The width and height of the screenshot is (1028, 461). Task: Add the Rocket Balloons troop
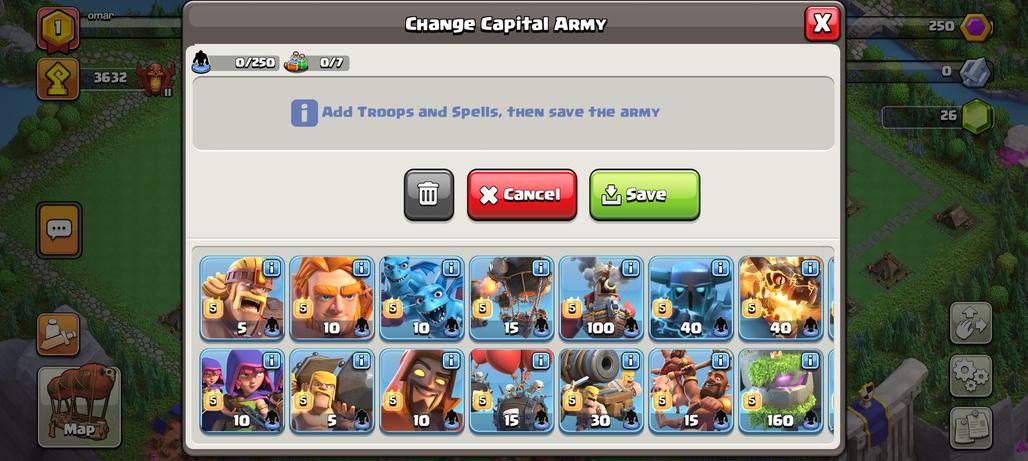(511, 298)
